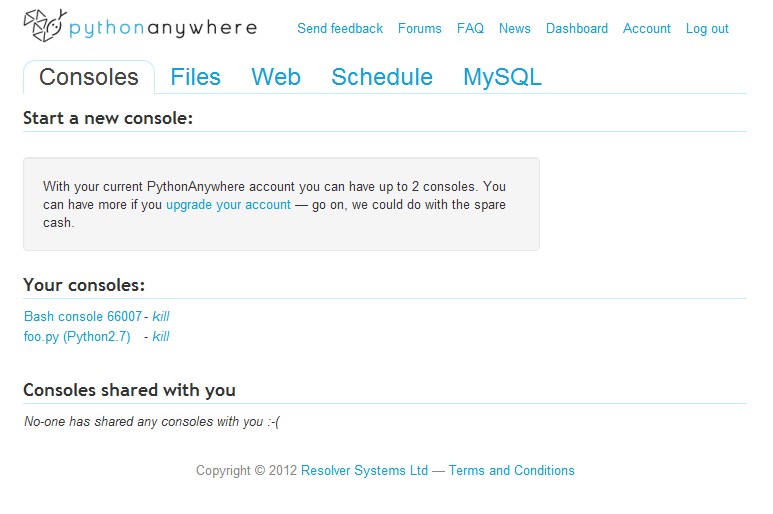Switch to the Files tab

click(x=195, y=77)
